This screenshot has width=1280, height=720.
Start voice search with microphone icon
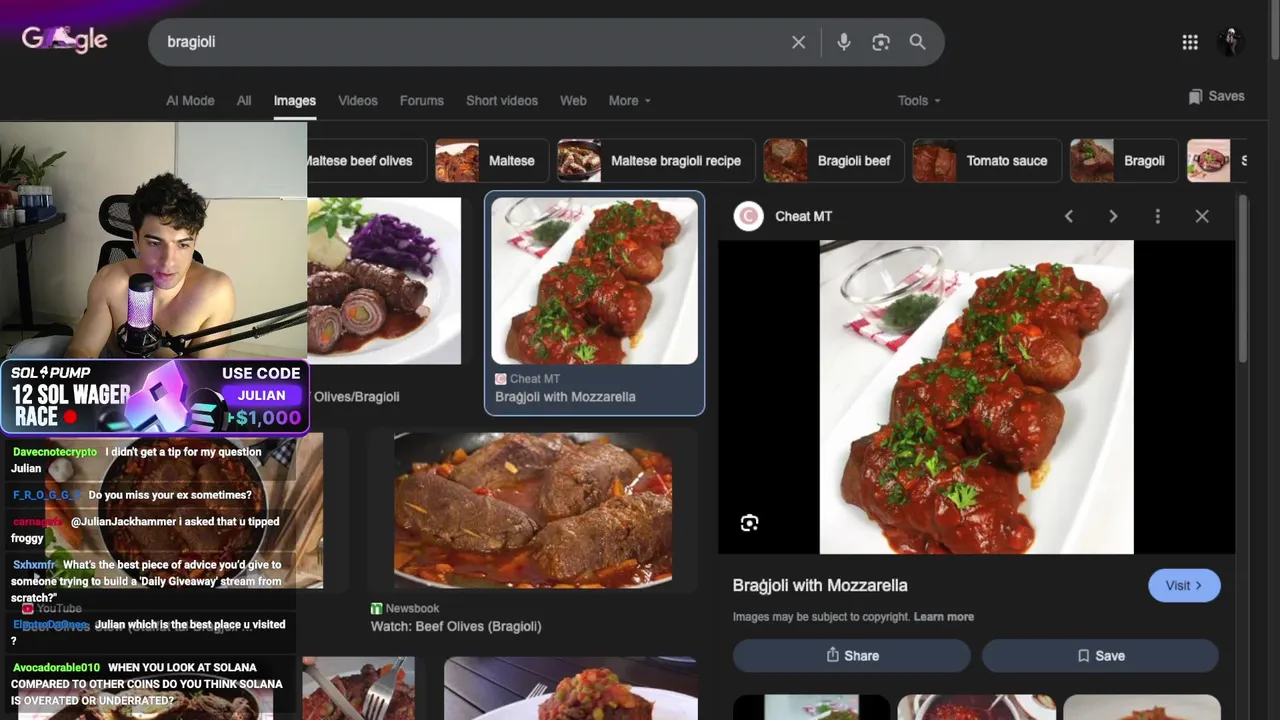(844, 42)
